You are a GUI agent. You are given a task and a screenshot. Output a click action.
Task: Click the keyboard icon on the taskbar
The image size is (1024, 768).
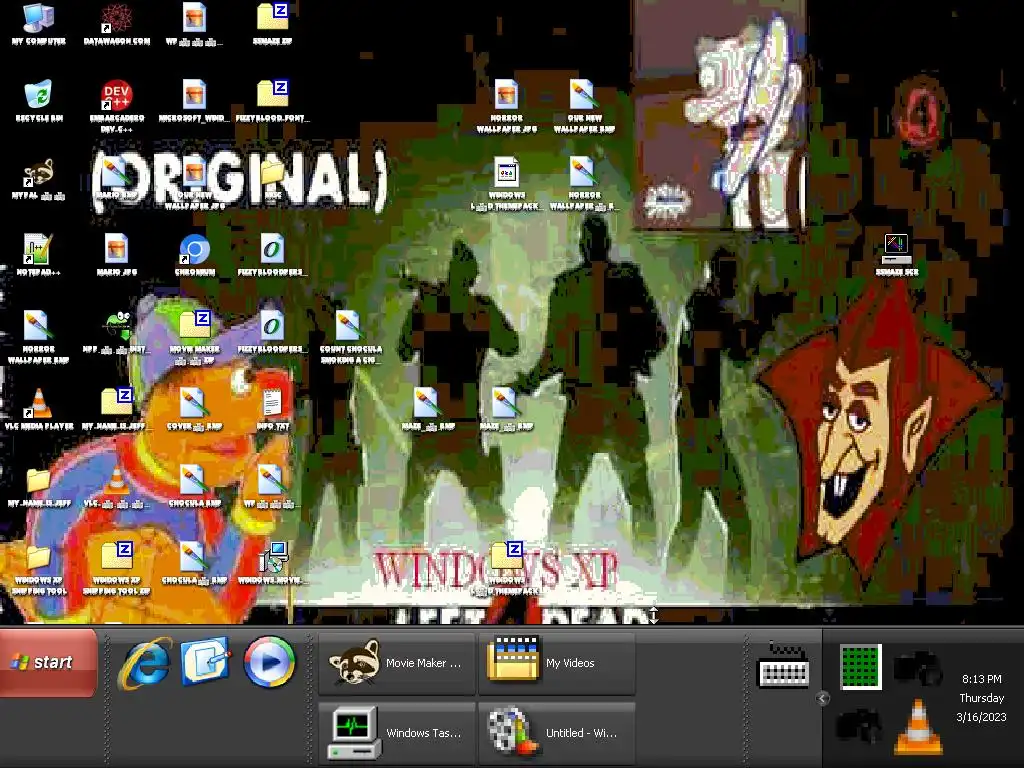pos(783,667)
